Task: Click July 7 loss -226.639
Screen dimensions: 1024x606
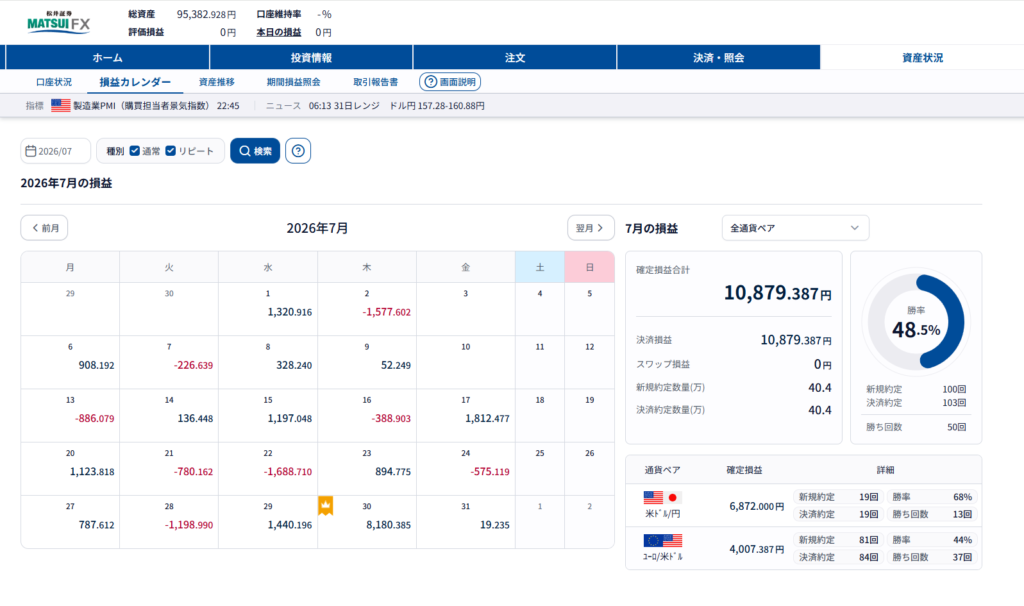Action: click(193, 365)
